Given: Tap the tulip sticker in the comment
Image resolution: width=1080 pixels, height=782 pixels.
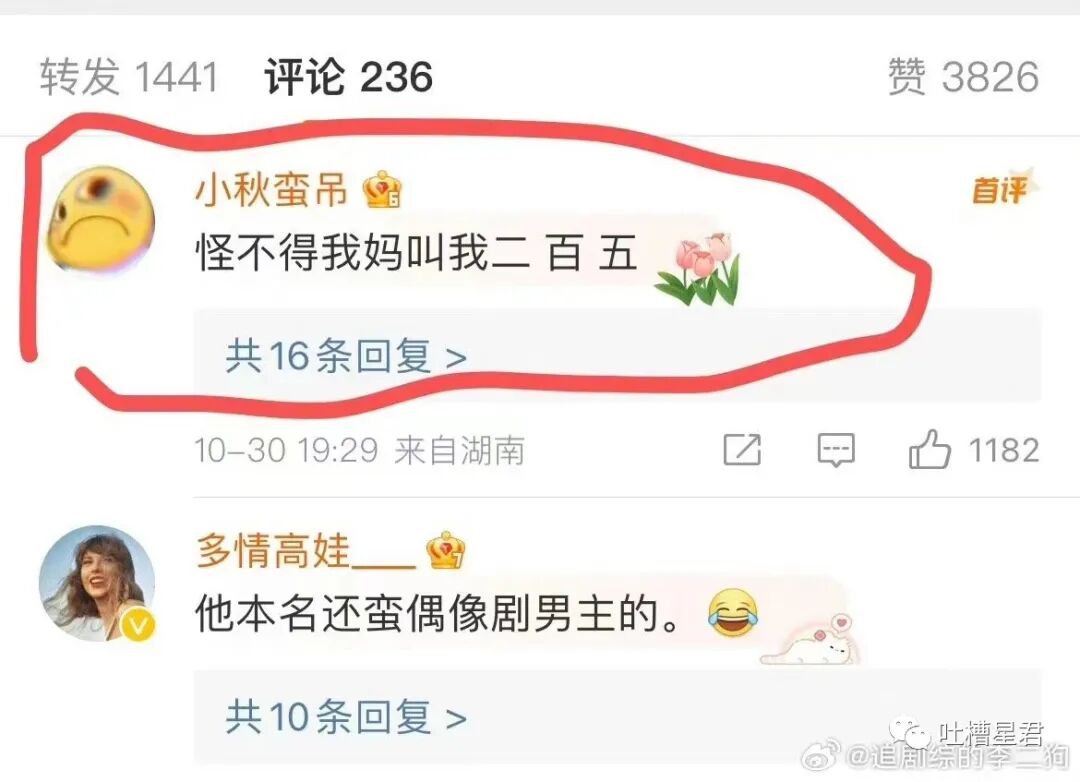Looking at the screenshot, I should pos(698,269).
